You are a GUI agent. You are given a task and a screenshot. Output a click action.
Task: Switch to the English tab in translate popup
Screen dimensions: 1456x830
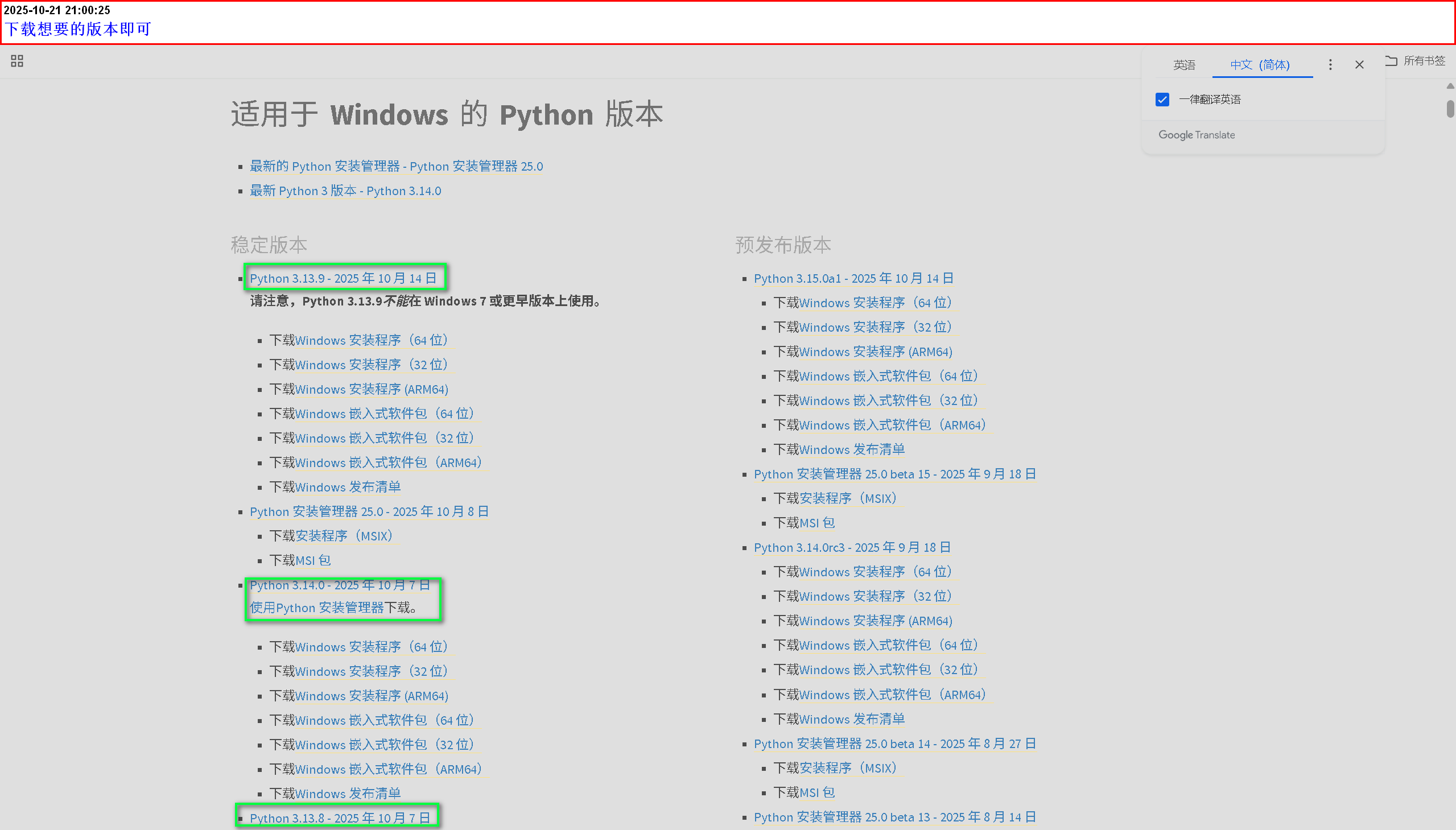point(1183,65)
